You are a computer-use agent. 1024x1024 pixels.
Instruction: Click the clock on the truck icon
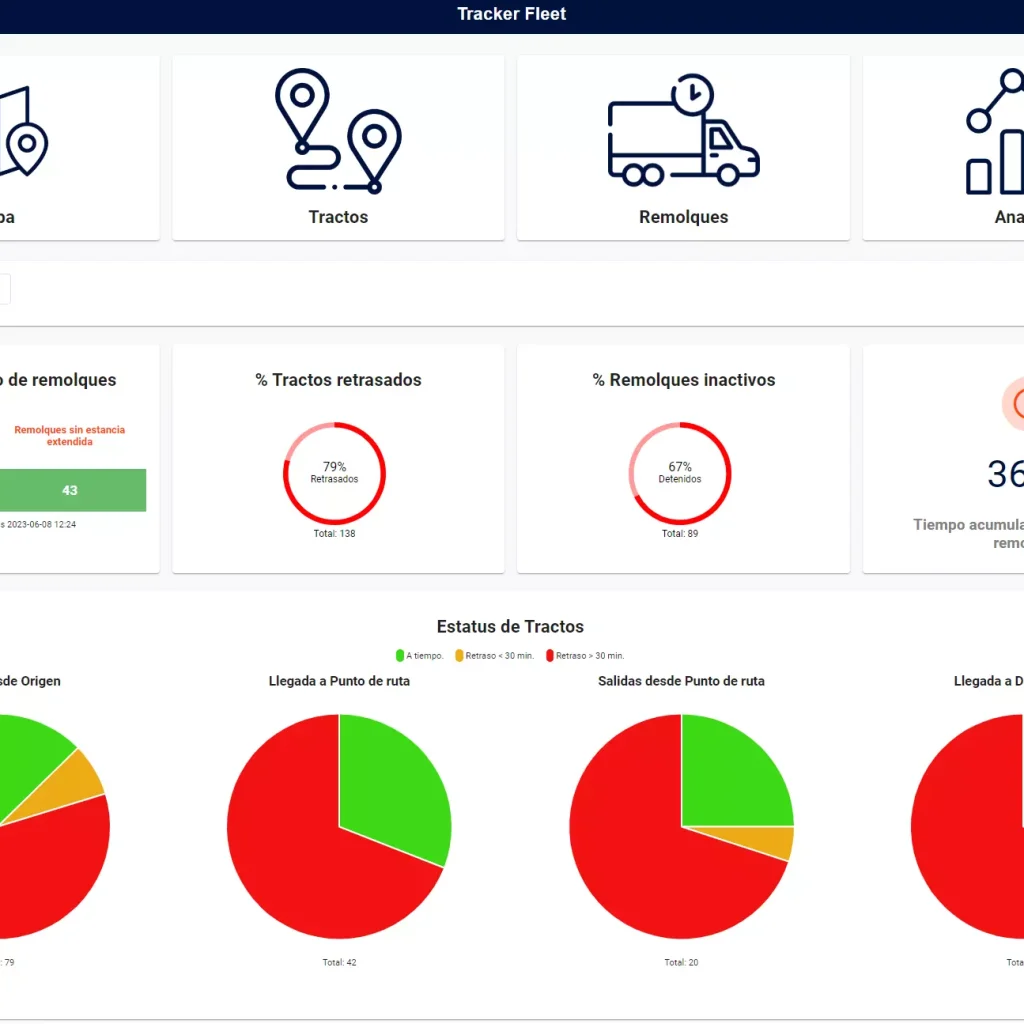pyautogui.click(x=692, y=94)
